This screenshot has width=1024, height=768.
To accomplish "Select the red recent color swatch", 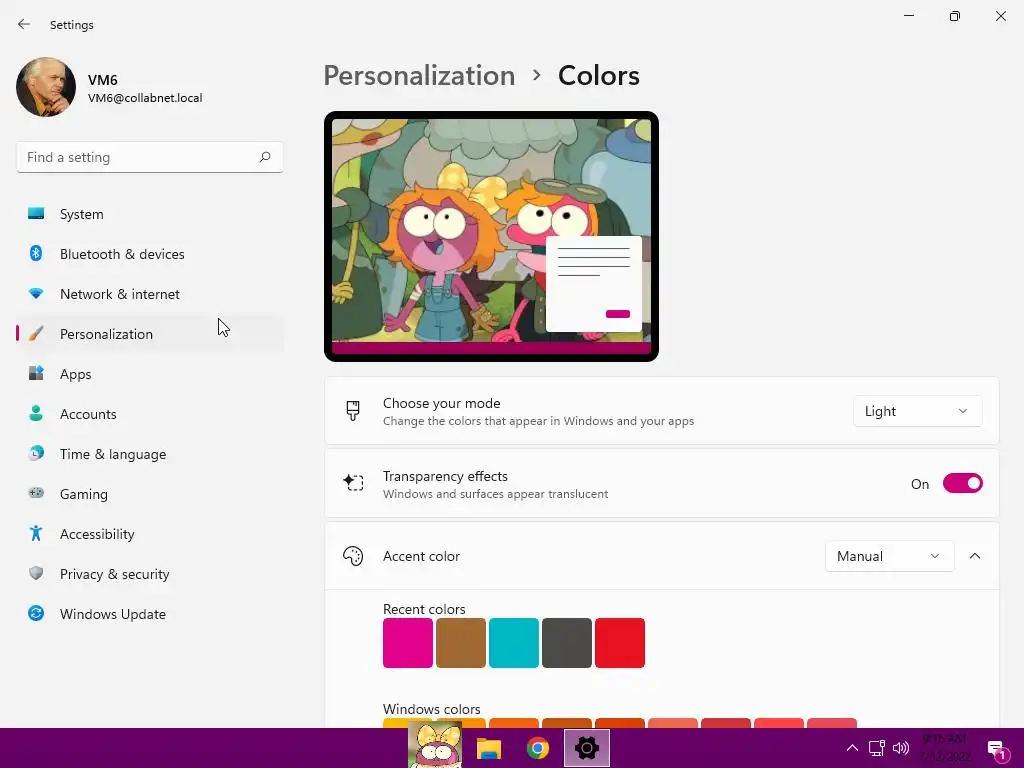I will 620,643.
